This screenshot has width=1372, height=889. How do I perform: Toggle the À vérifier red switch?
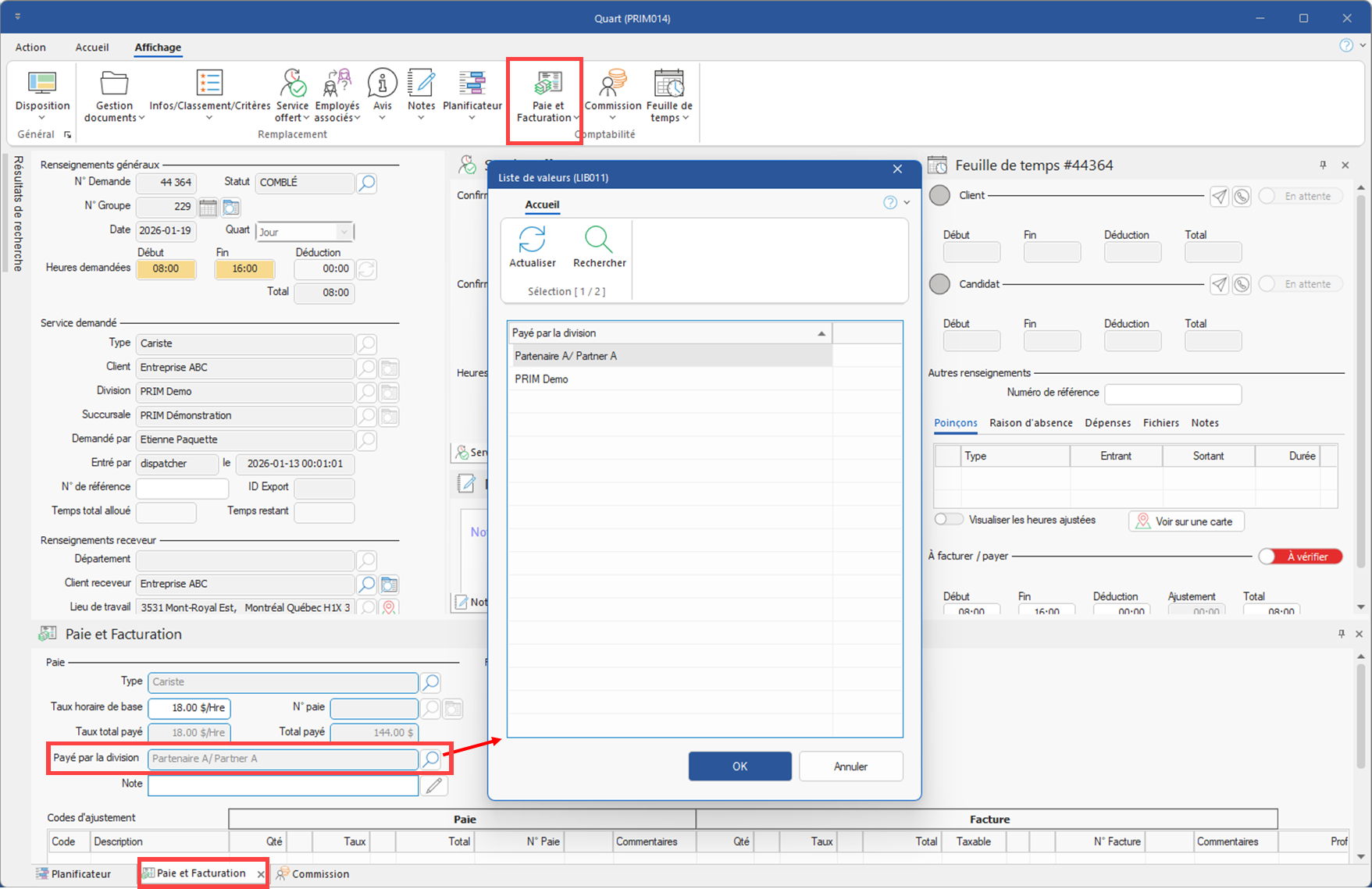[x=1299, y=557]
